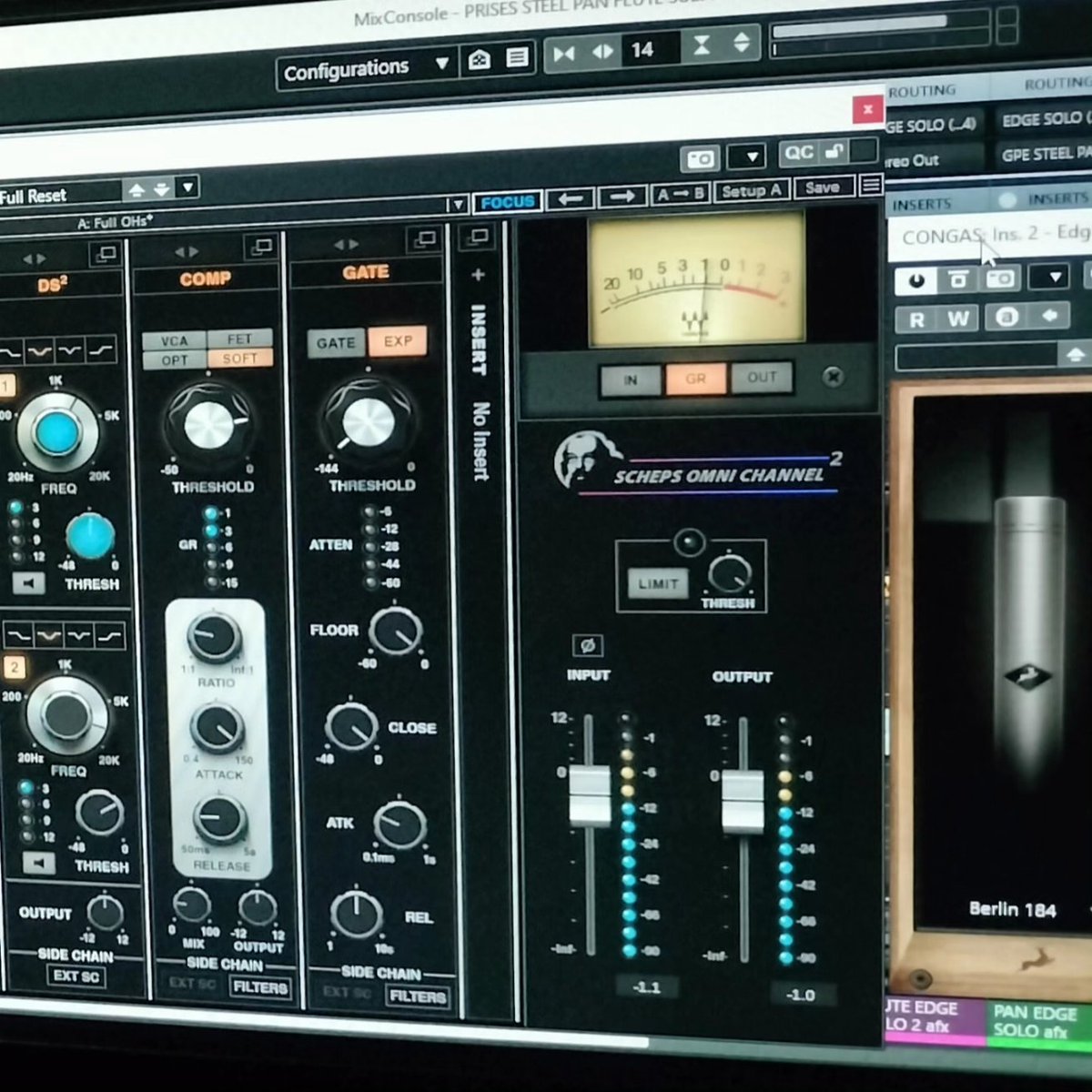Click the expand icon above INSERT slot
The width and height of the screenshot is (1092, 1092).
479,238
